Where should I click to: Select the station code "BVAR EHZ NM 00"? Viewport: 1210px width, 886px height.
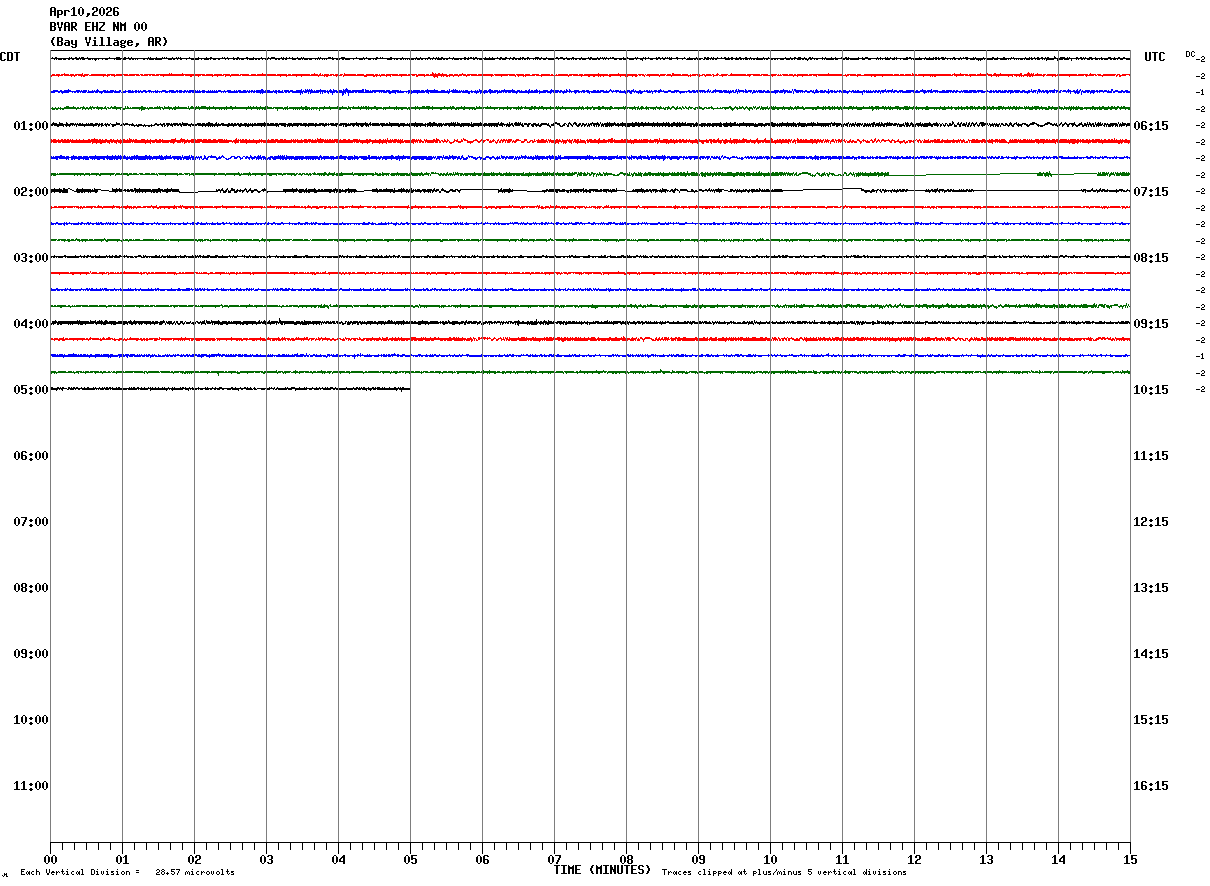[98, 27]
